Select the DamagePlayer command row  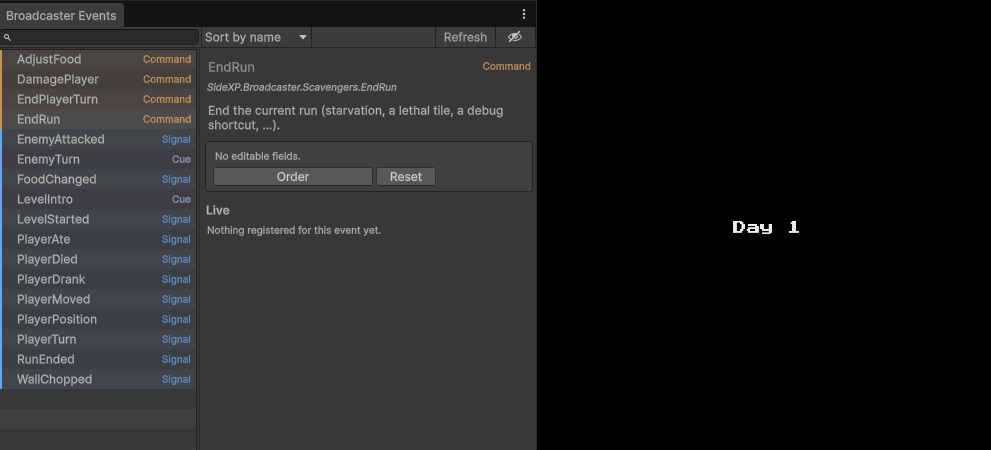coord(98,79)
